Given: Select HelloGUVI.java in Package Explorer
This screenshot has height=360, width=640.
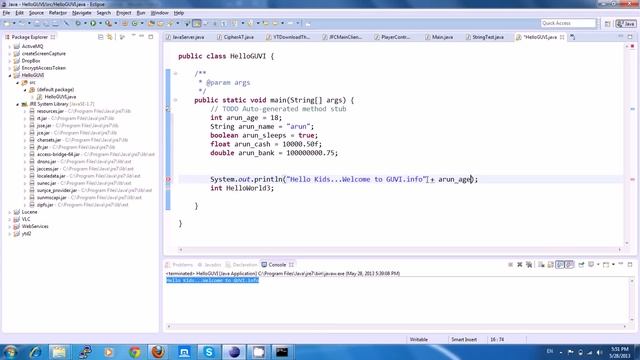Looking at the screenshot, I should pos(60,97).
